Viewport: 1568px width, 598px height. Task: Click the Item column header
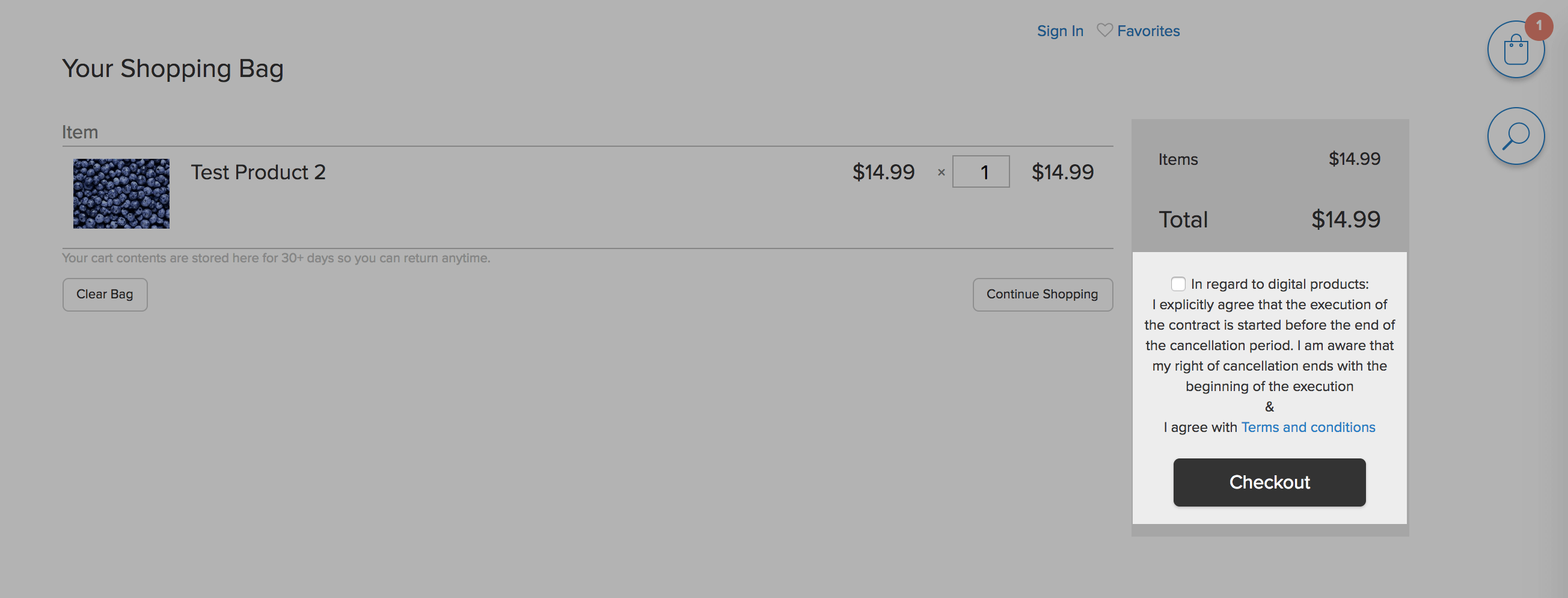80,132
